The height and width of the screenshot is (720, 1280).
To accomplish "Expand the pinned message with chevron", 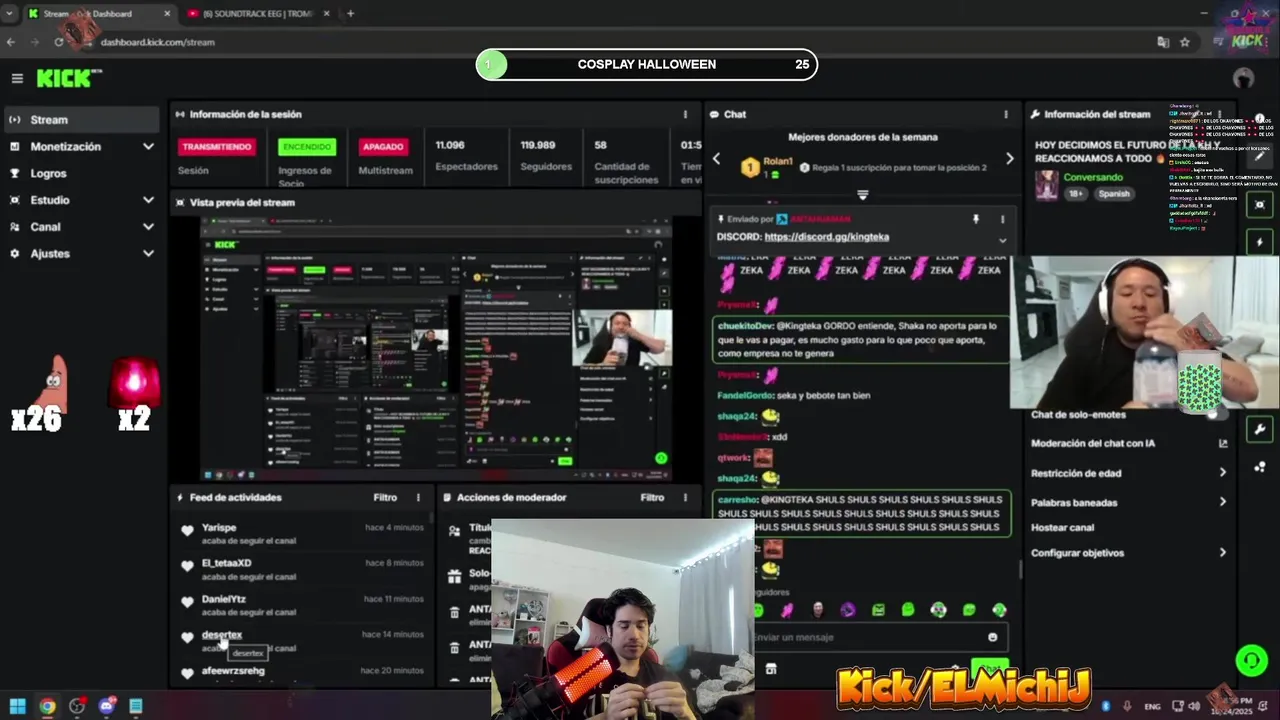I will click(x=1002, y=240).
